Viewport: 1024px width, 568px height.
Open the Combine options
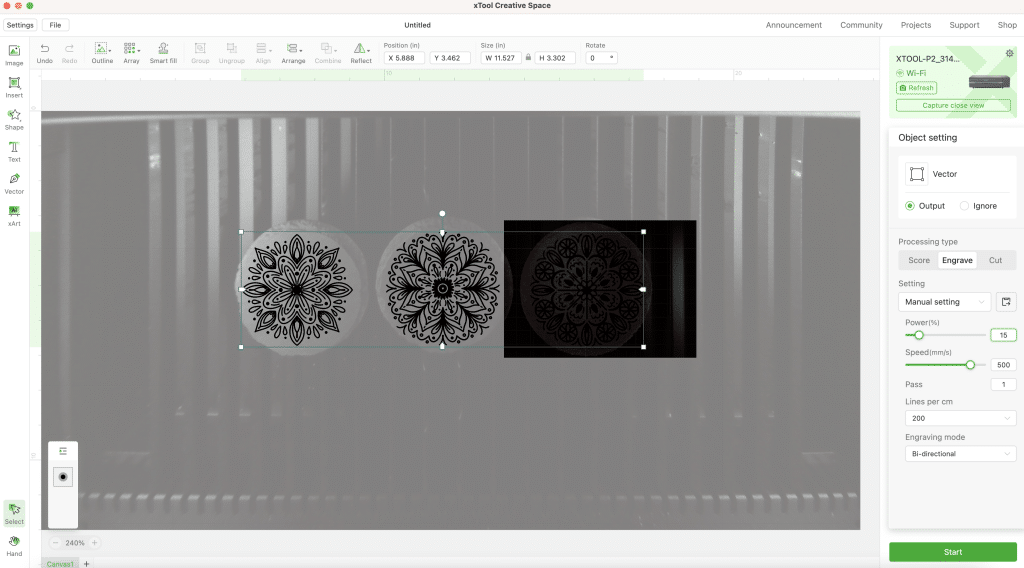click(x=327, y=54)
